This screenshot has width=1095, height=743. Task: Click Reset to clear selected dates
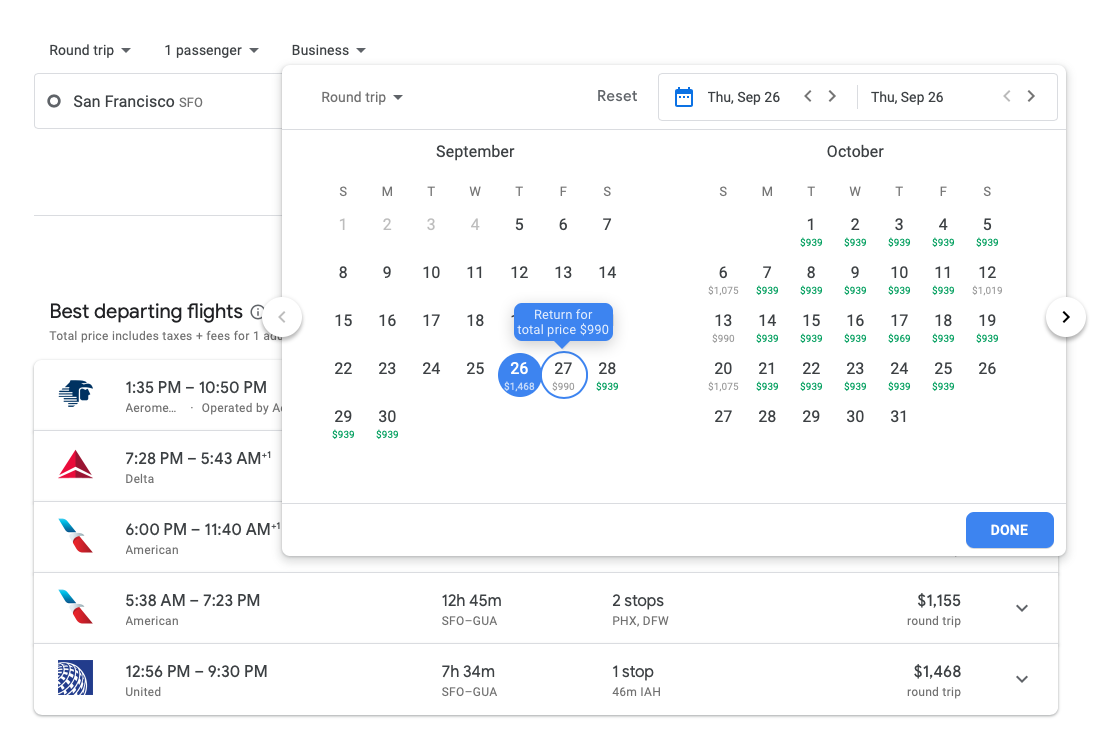coord(617,96)
